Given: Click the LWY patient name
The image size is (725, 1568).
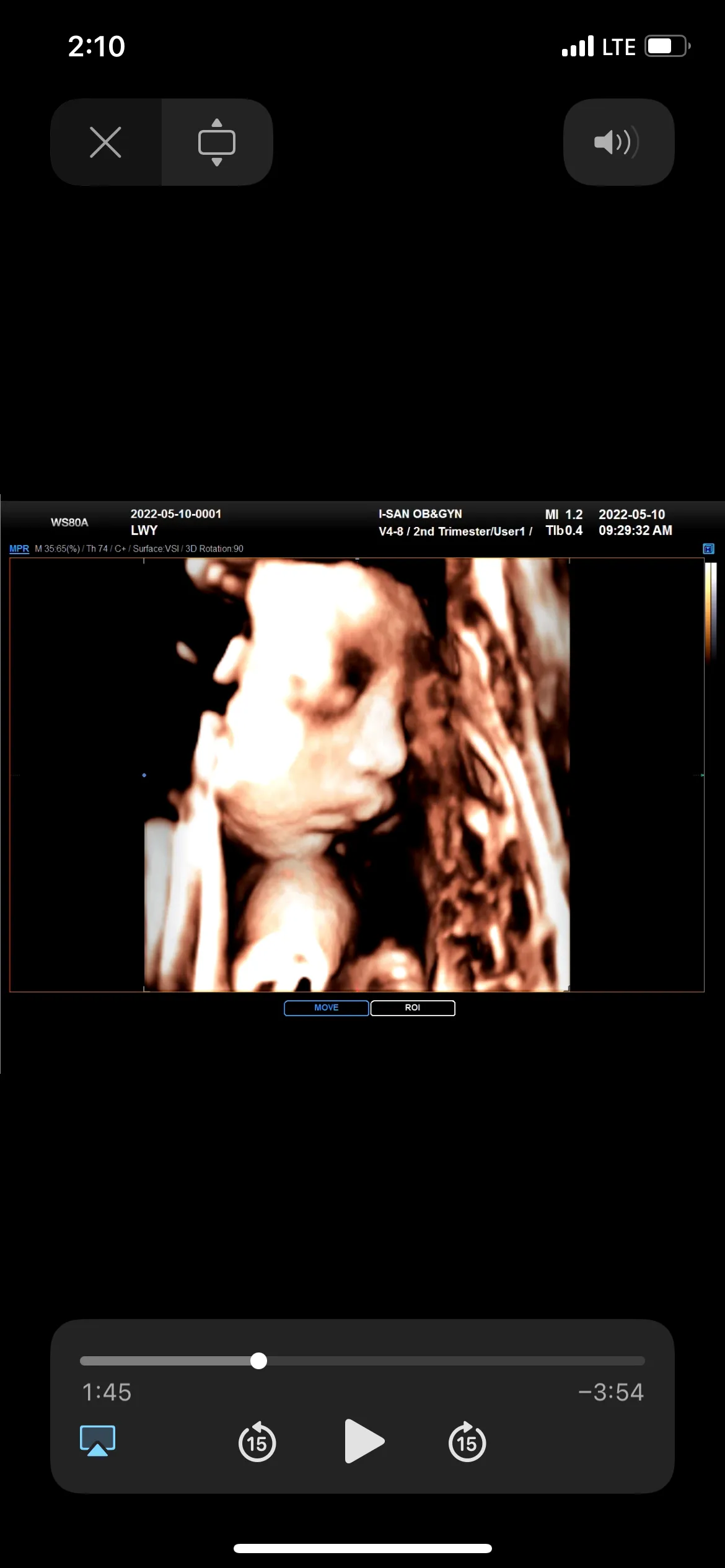Looking at the screenshot, I should coord(144,530).
